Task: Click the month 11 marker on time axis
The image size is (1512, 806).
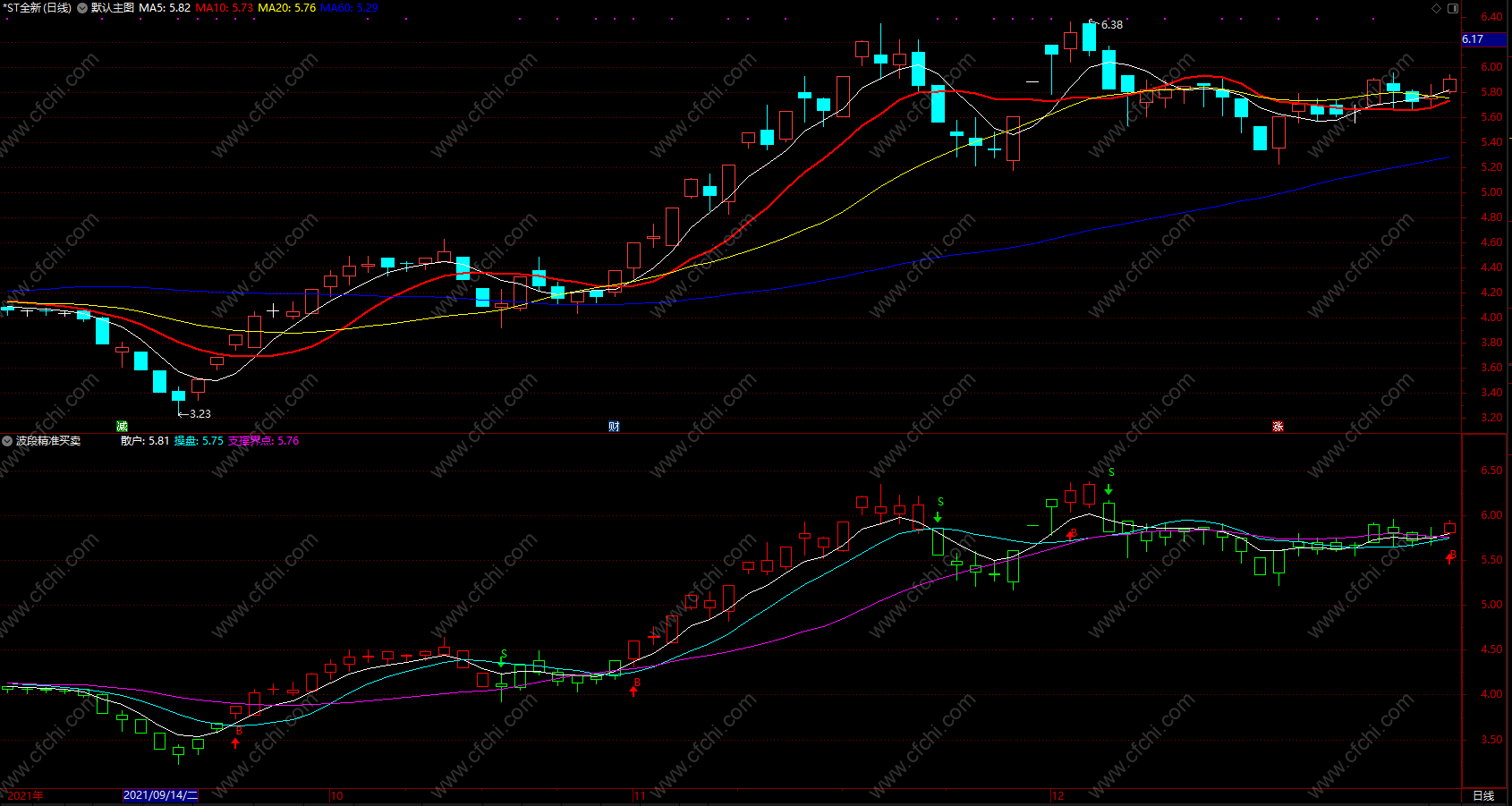Action: [x=640, y=795]
